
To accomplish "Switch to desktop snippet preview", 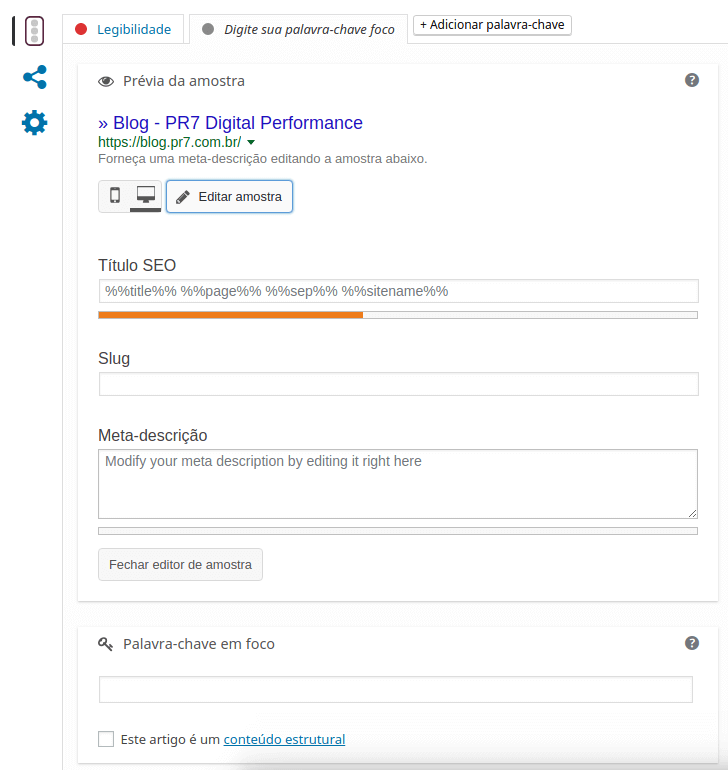I will coord(145,195).
